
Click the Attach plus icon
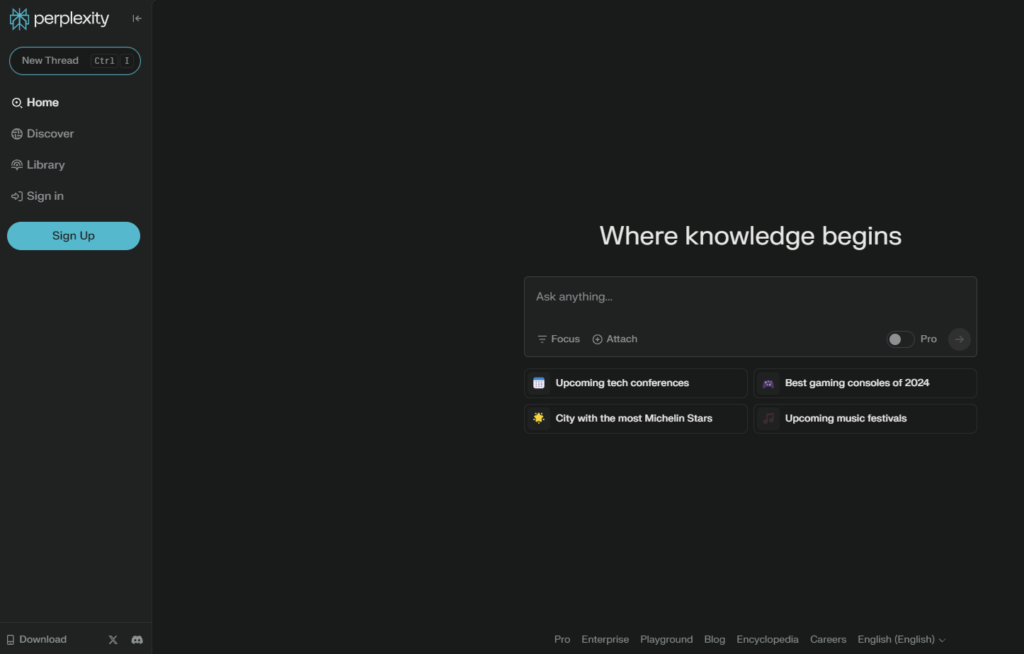(598, 339)
